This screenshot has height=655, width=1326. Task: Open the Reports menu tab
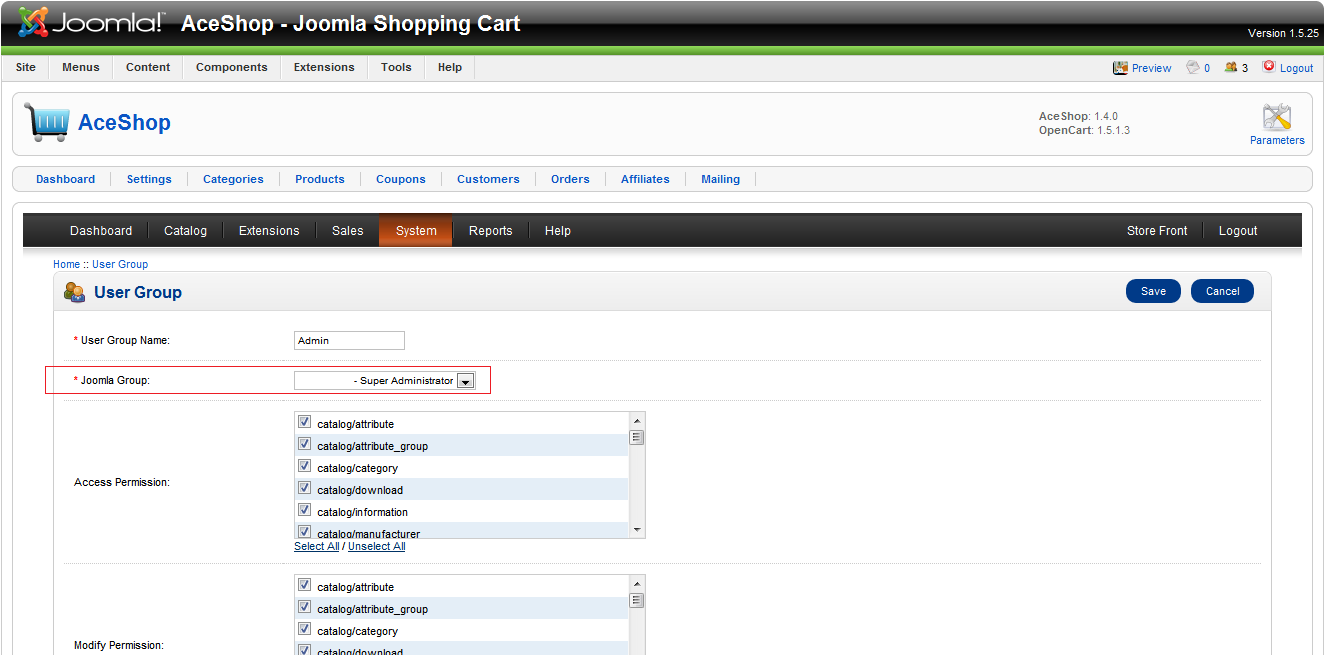pyautogui.click(x=491, y=230)
